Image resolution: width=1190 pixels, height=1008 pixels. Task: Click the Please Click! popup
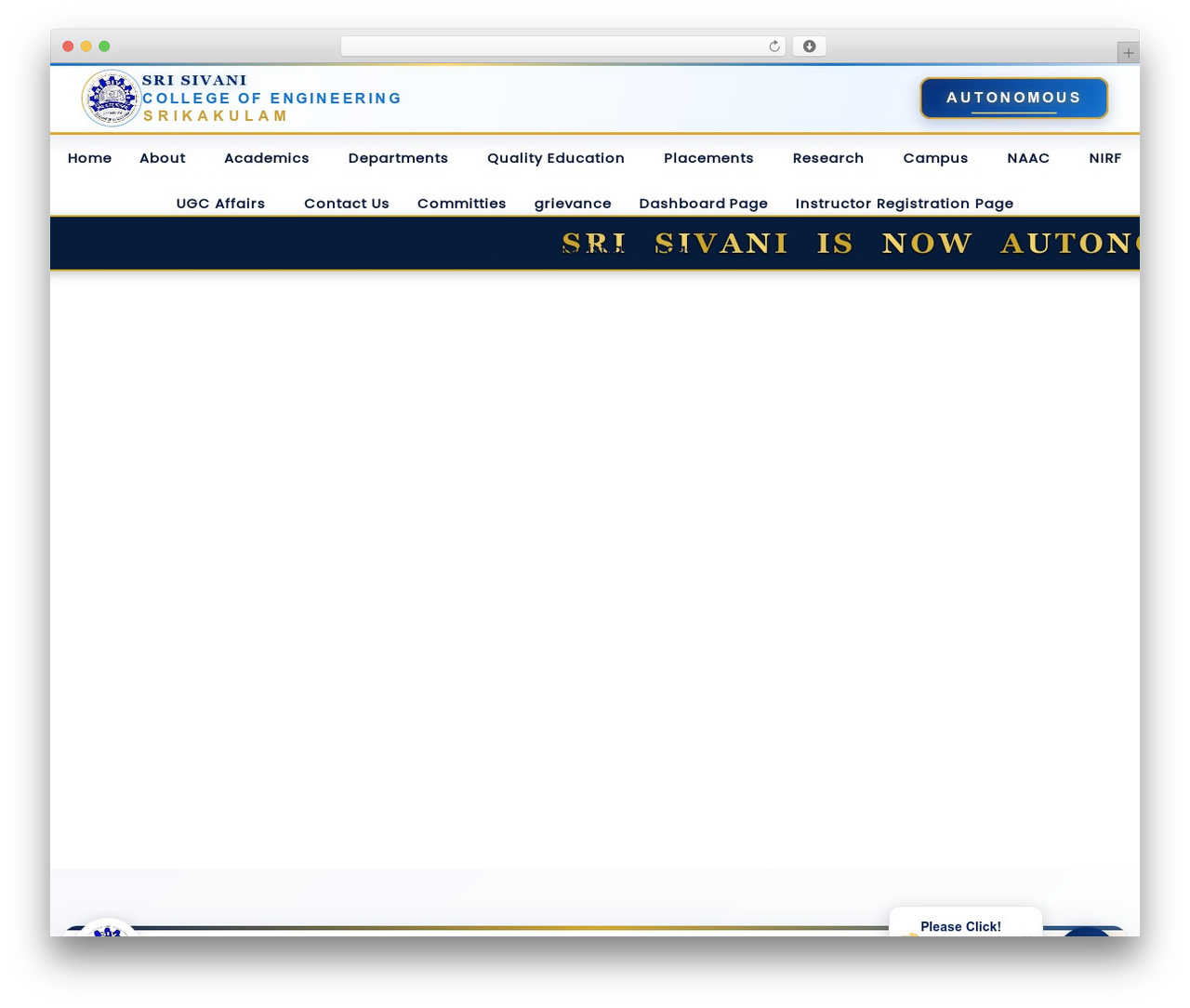coord(965,922)
